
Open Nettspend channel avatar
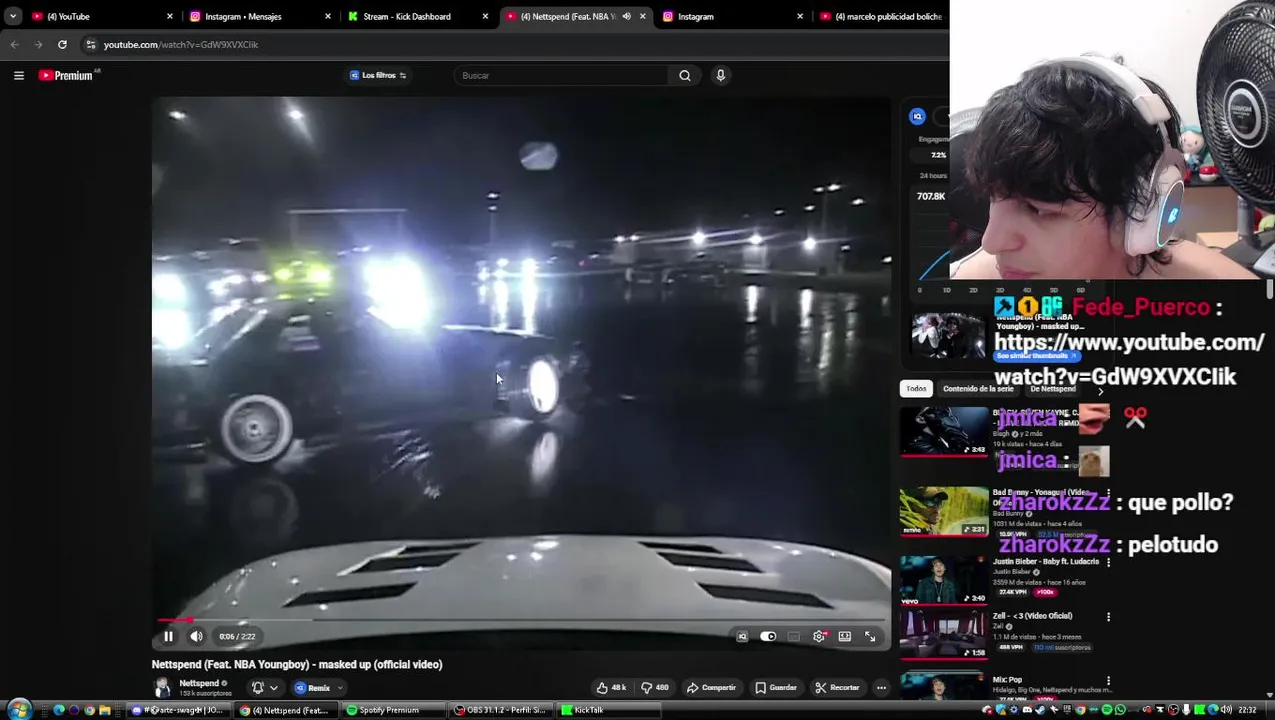pyautogui.click(x=162, y=687)
